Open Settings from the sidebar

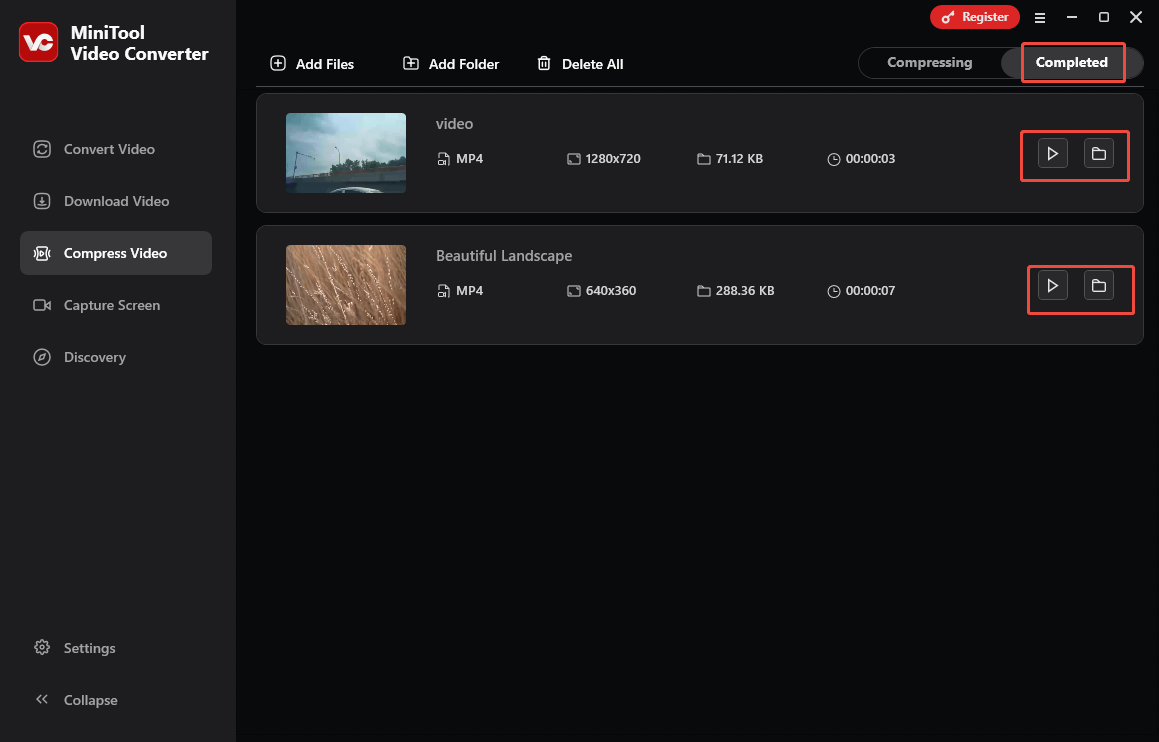click(x=75, y=648)
